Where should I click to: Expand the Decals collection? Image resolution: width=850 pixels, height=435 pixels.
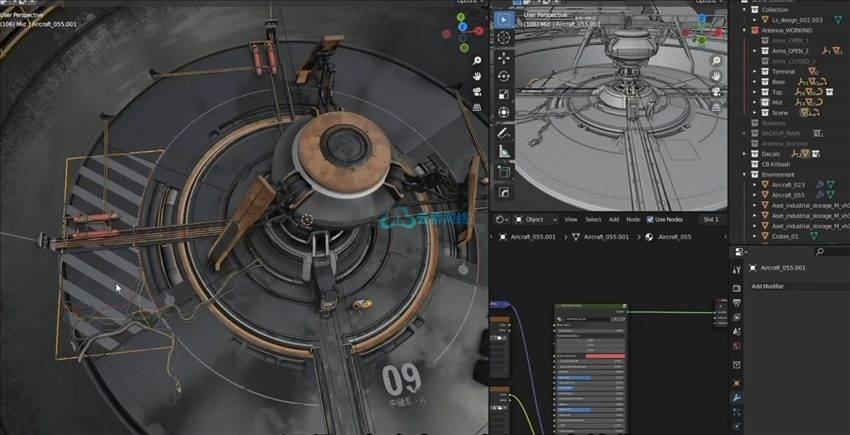(745, 154)
